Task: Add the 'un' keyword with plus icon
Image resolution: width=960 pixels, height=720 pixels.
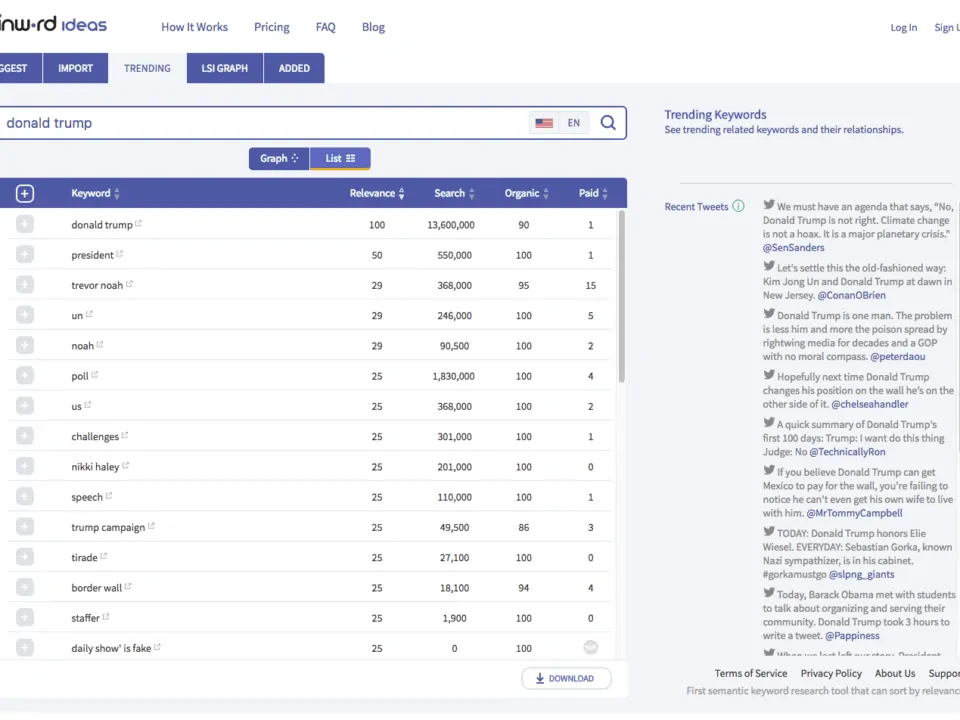Action: pos(24,315)
